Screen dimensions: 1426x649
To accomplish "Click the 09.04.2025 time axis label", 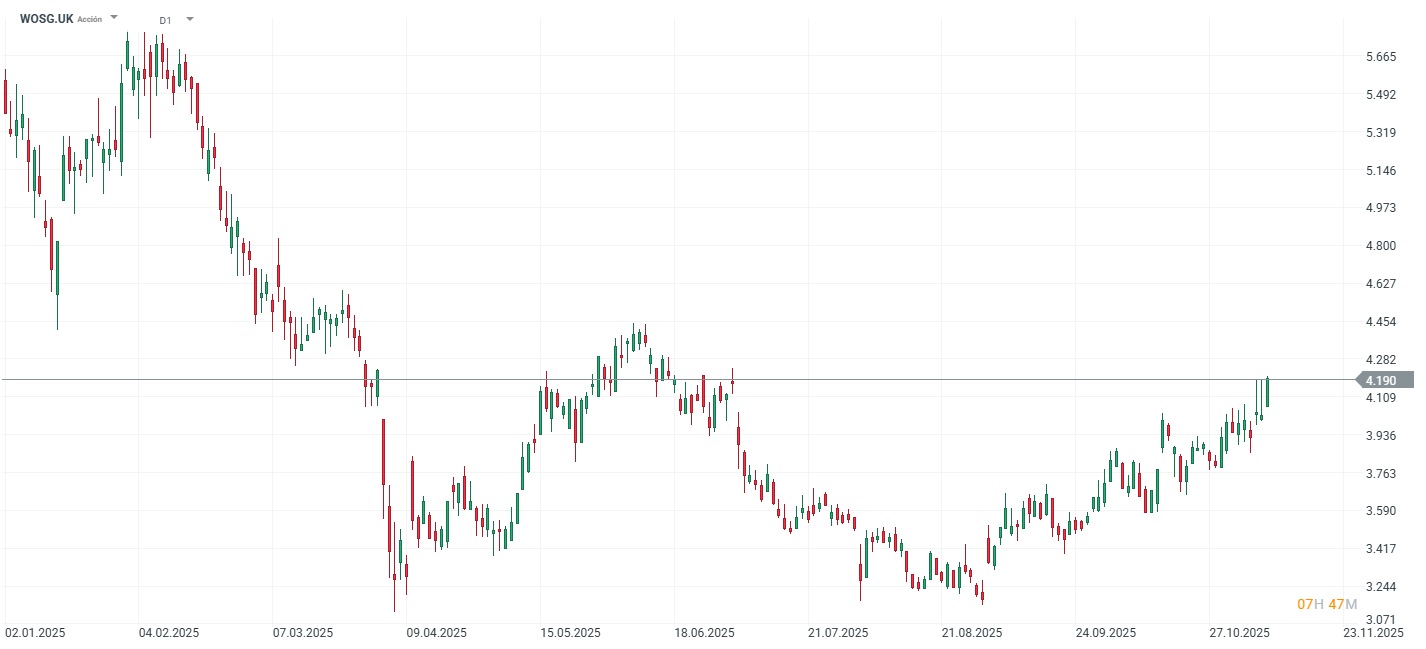I will pos(437,633).
